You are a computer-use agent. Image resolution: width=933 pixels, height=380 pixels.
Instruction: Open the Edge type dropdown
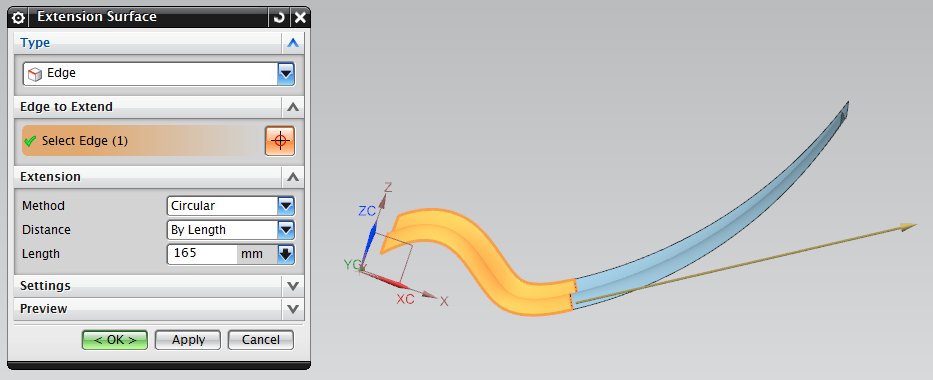tap(286, 74)
